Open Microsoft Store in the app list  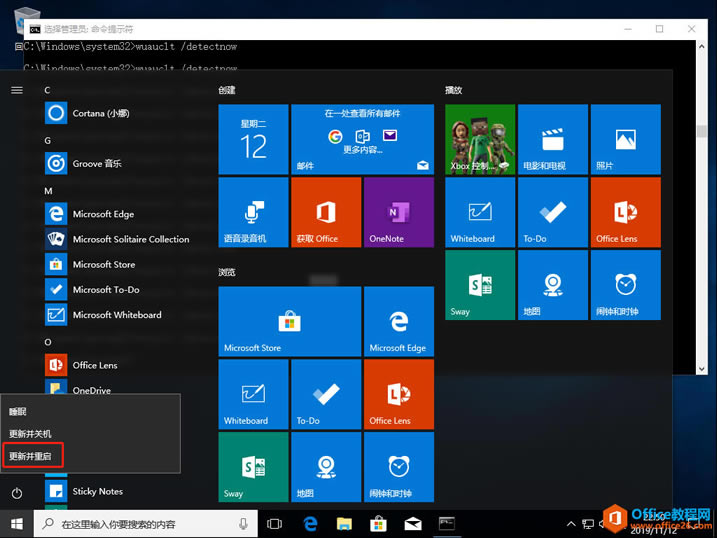pos(90,264)
